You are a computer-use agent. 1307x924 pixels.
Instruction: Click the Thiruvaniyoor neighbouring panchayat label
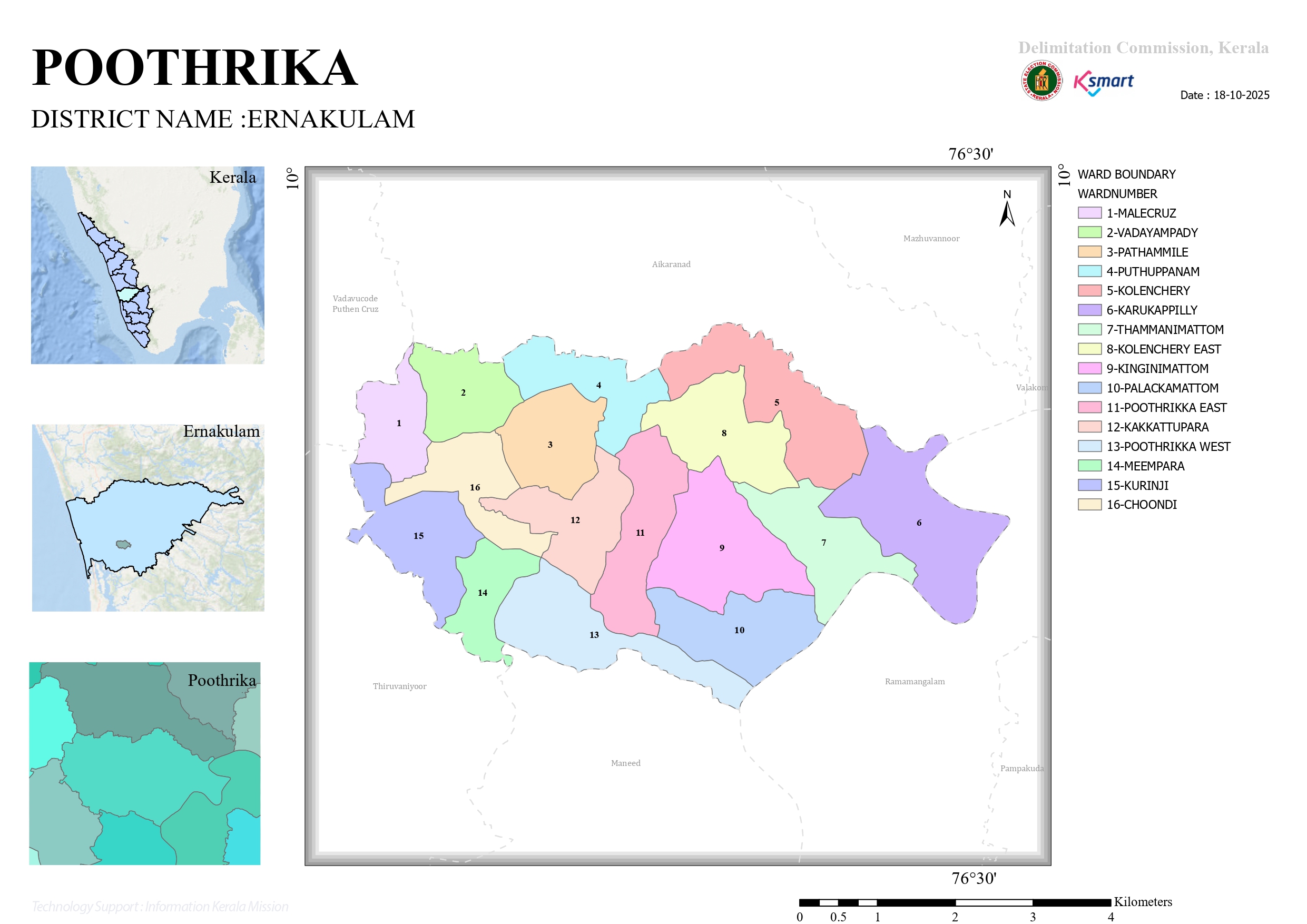coord(400,686)
